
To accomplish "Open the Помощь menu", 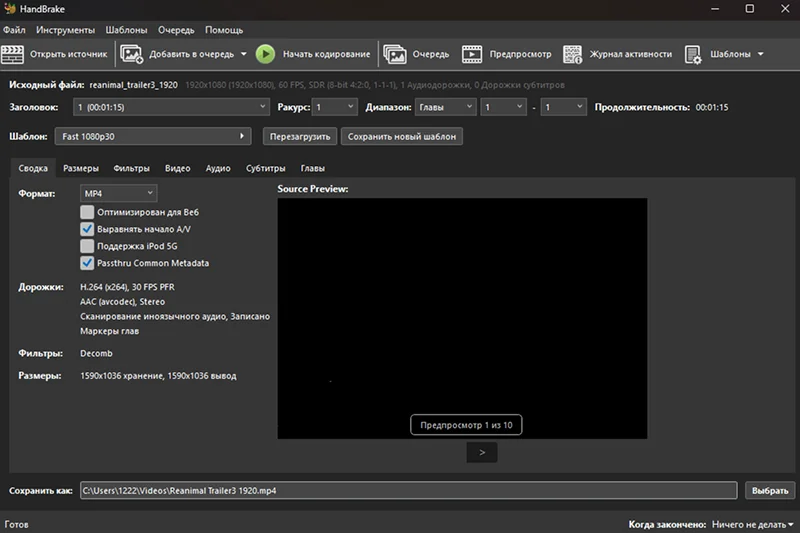I will coord(224,30).
